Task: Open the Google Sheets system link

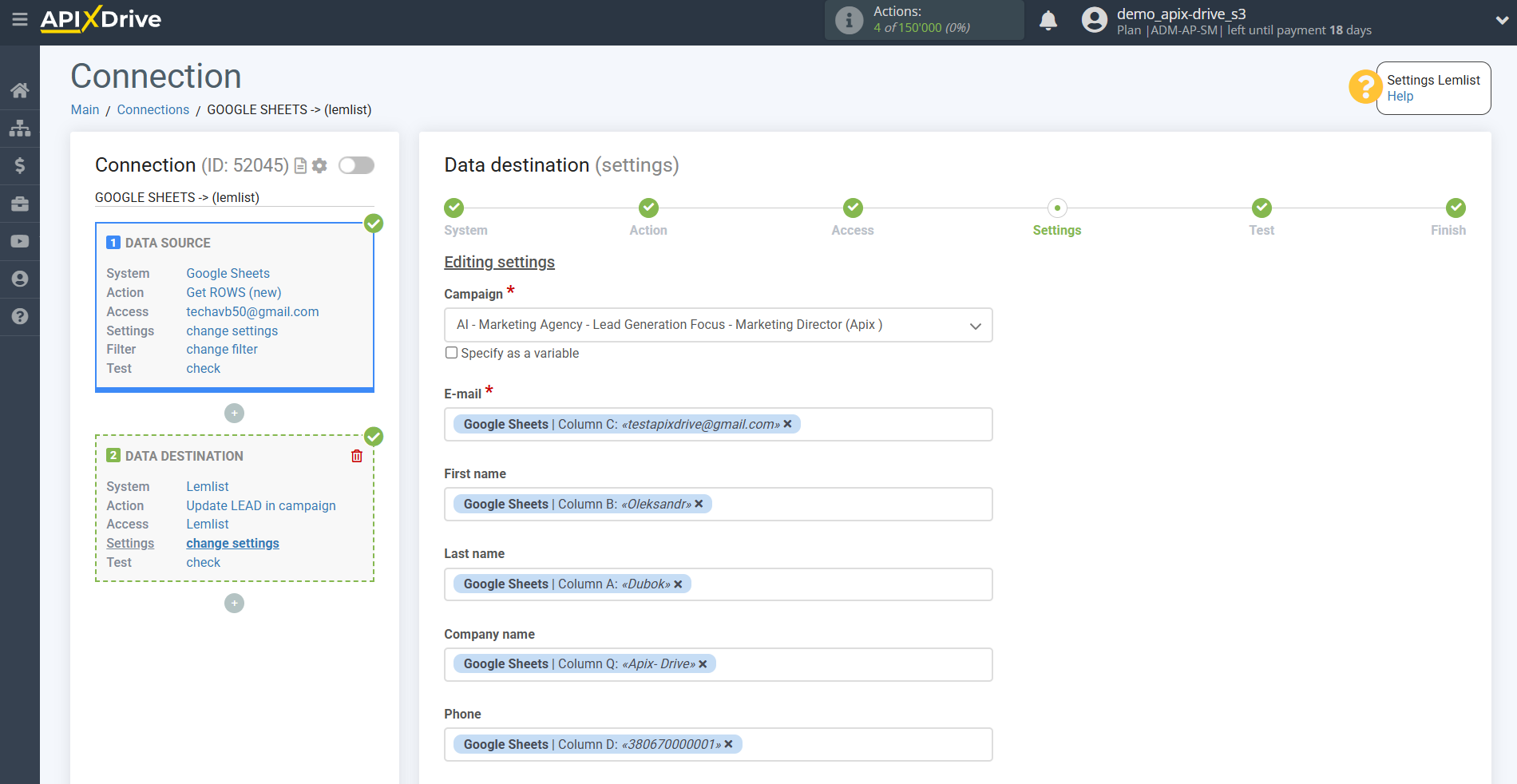Action: coord(228,273)
